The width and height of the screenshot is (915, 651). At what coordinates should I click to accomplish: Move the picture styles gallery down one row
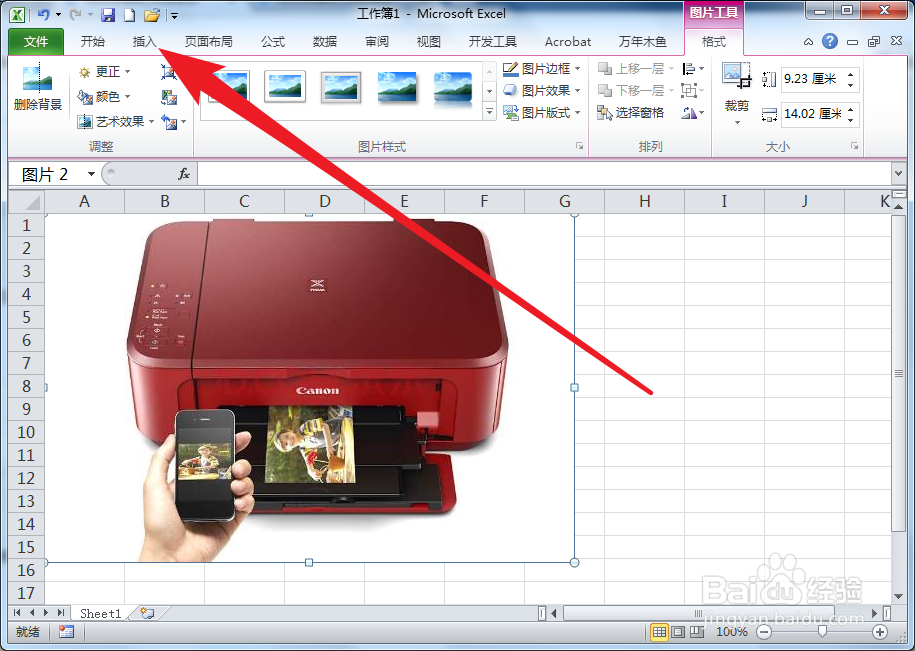coord(490,92)
